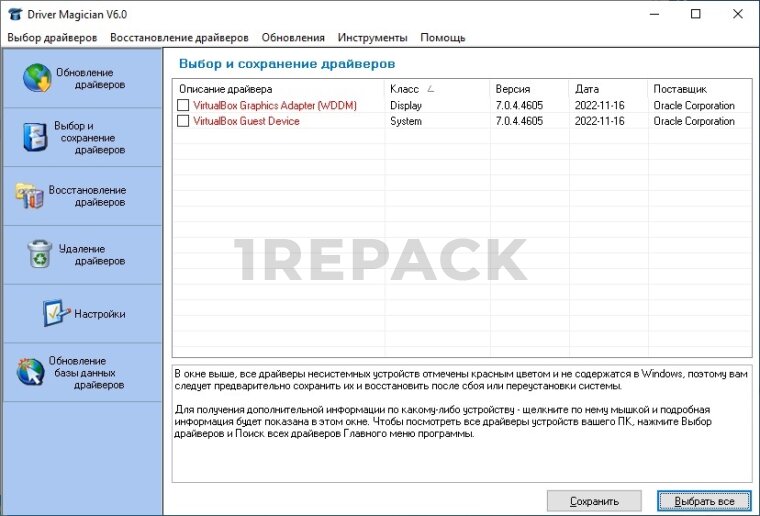This screenshot has height=516, width=760.
Task: Check the VirtualBox Graphics Adapter (WDDM) checkbox
Action: tap(183, 105)
